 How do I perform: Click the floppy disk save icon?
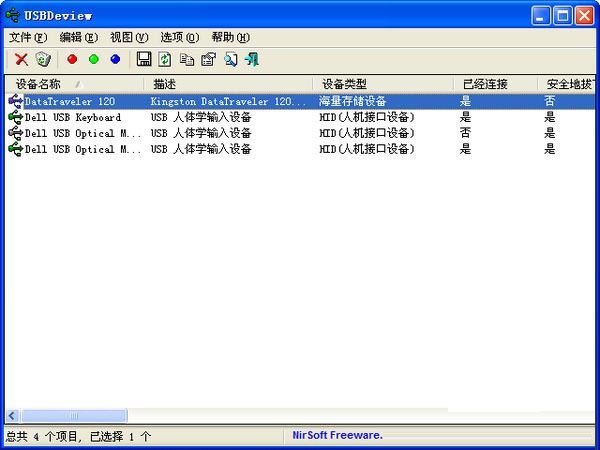pos(144,59)
